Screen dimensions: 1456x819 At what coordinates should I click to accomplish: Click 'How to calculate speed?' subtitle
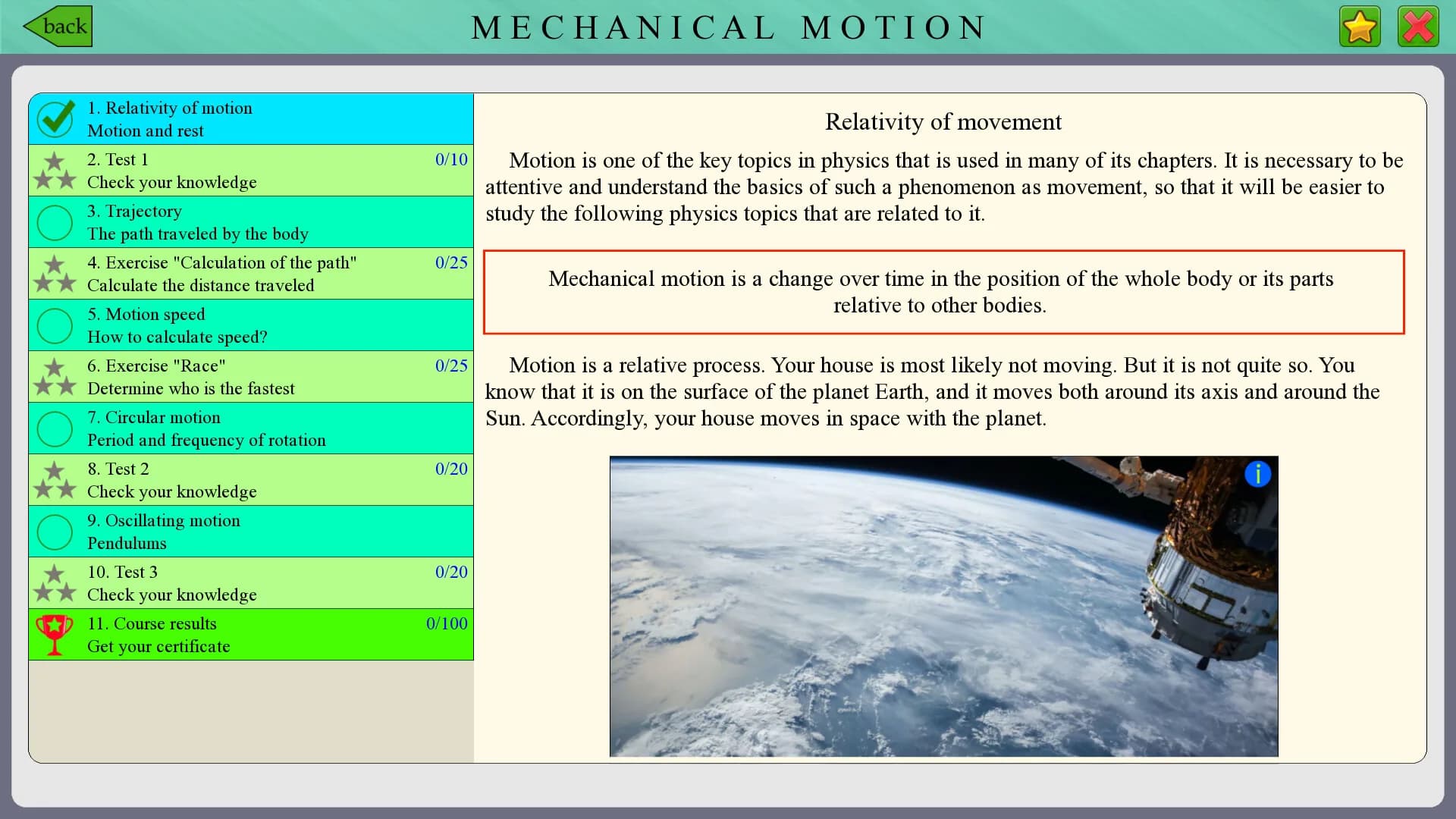point(177,337)
